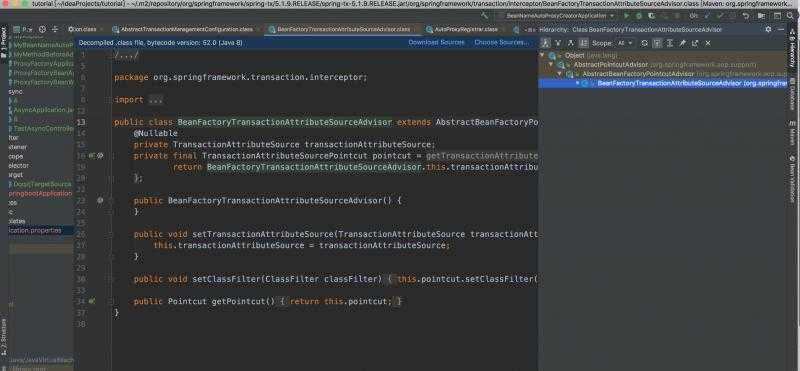Image resolution: width=800 pixels, height=371 pixels.
Task: Select BeanFactoryTransactionAttributeSourceAdvisor in Hierarchy tree
Action: [x=691, y=83]
